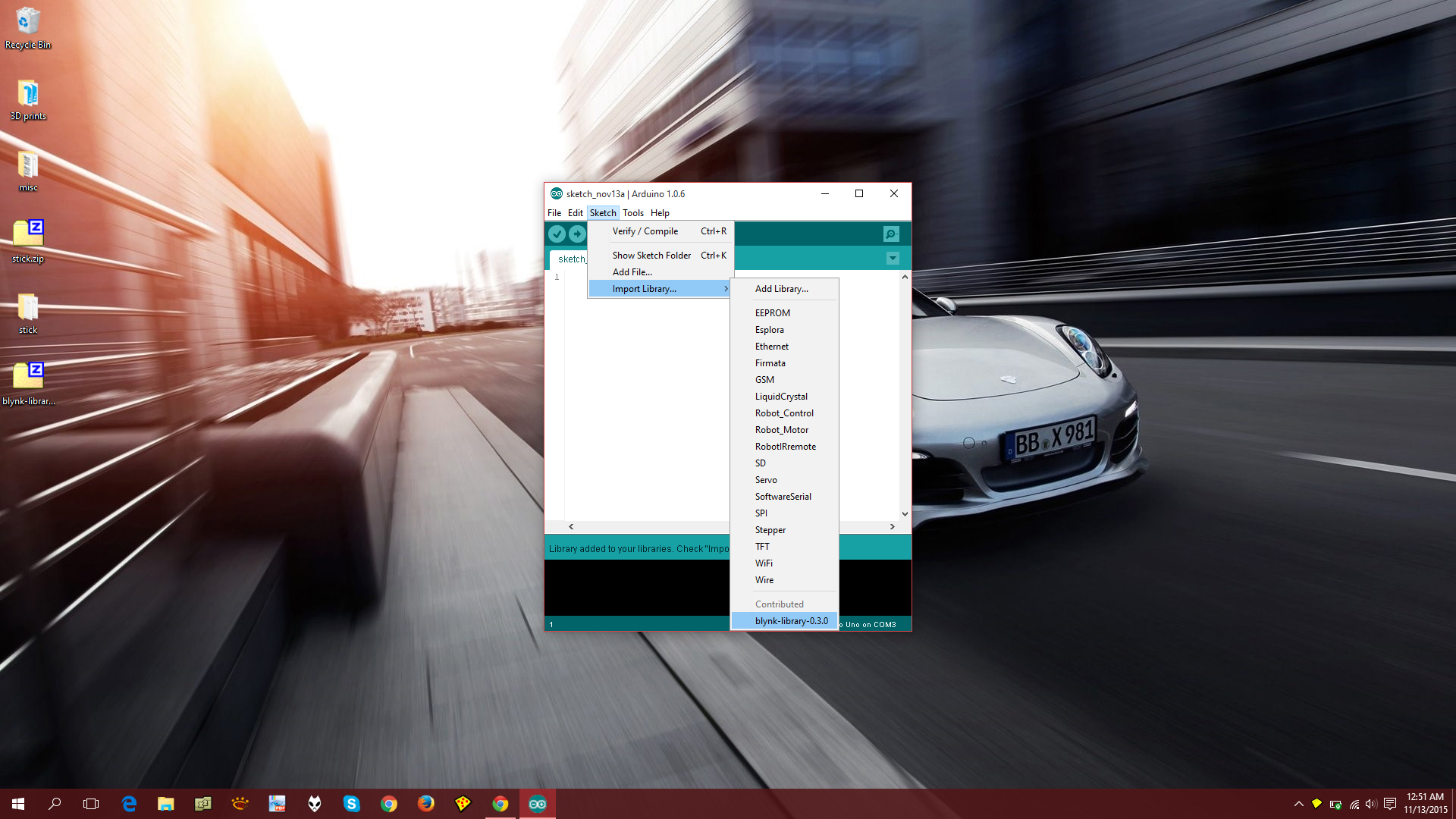Screen dimensions: 1456x819
Task: Import the Robot_Motor library
Action: [x=784, y=430]
